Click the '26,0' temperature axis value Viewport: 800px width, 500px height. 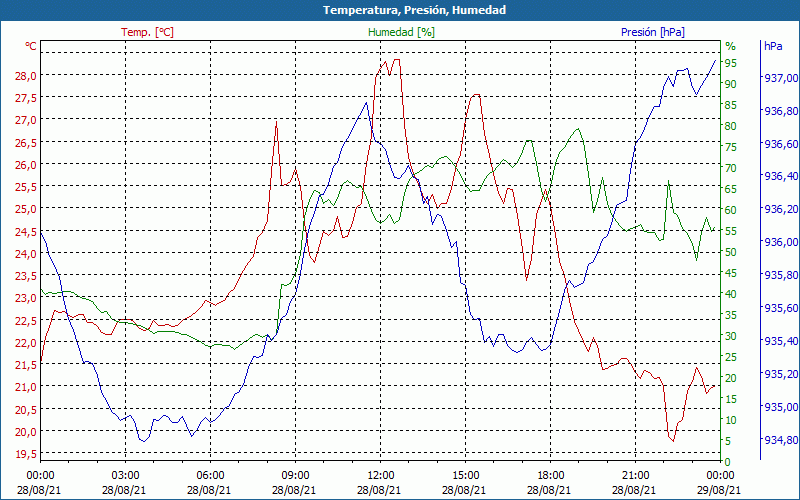pyautogui.click(x=26, y=165)
